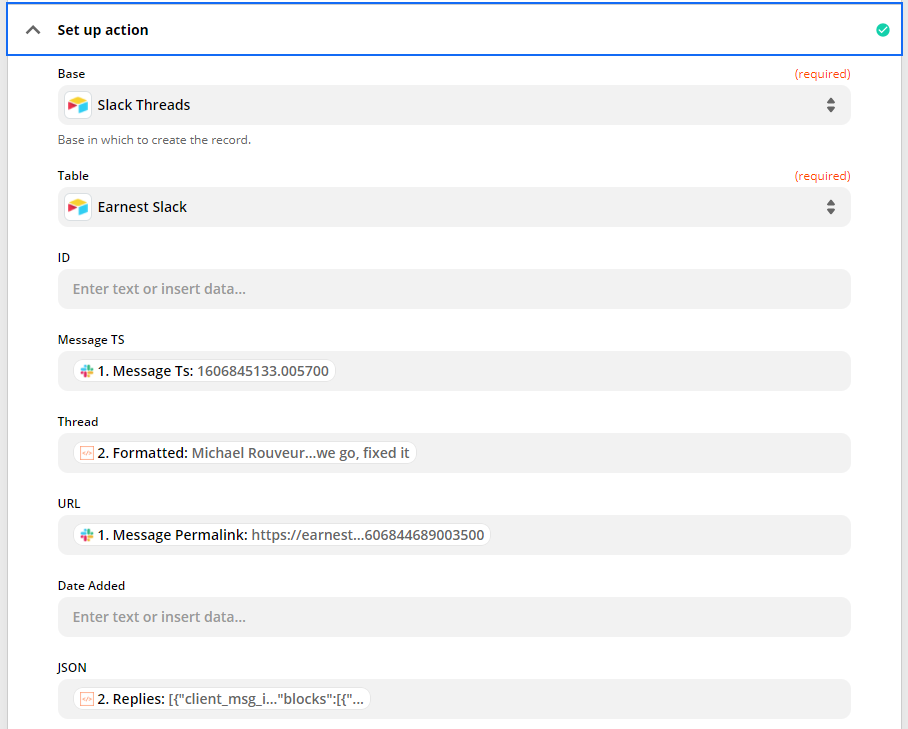Click into the Date Added input field
This screenshot has width=908, height=729.
(x=454, y=617)
